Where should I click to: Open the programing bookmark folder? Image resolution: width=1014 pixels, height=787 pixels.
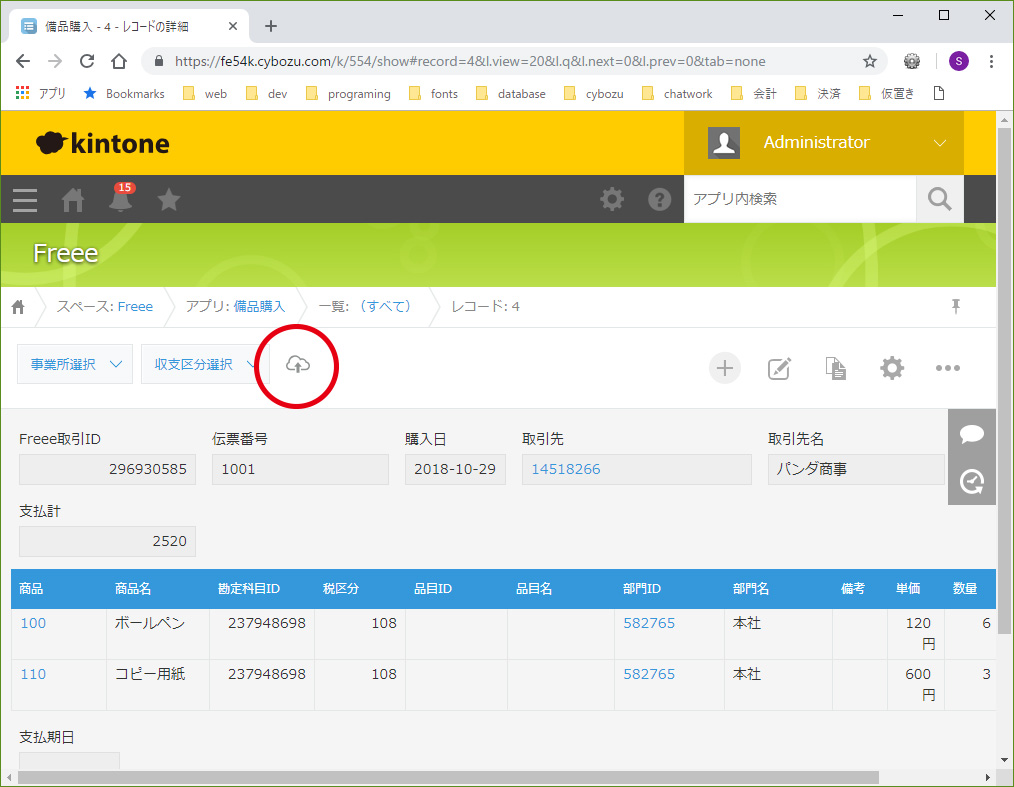click(348, 94)
